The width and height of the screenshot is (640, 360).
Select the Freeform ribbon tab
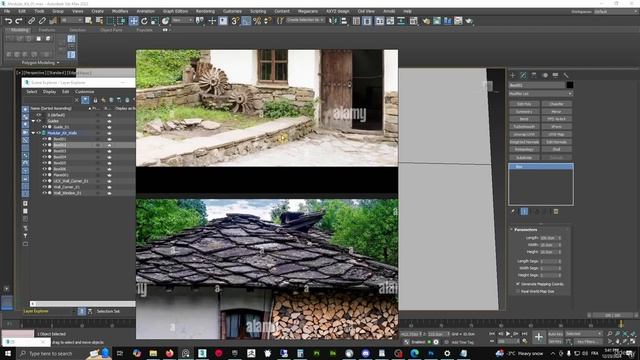(x=47, y=30)
